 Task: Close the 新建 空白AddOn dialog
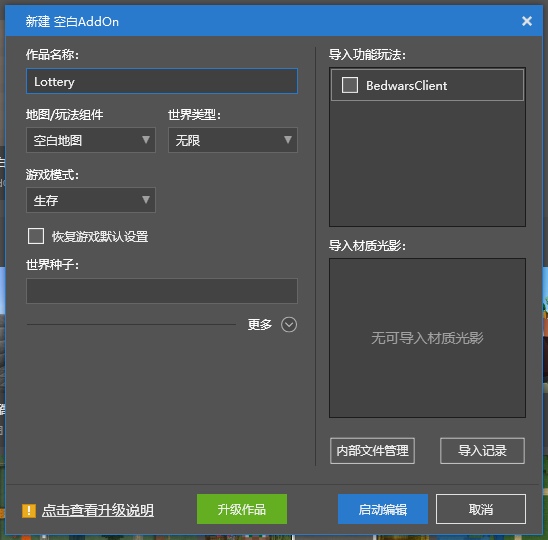pyautogui.click(x=527, y=21)
